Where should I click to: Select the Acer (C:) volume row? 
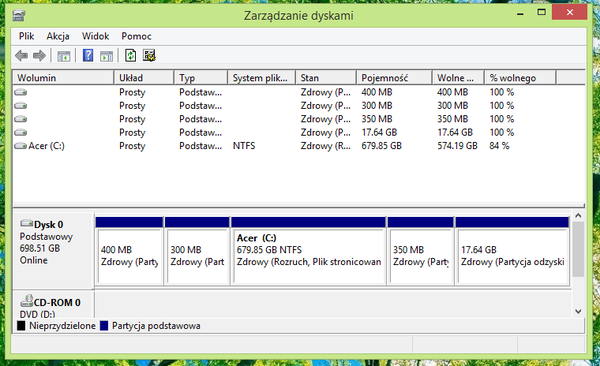point(298,146)
